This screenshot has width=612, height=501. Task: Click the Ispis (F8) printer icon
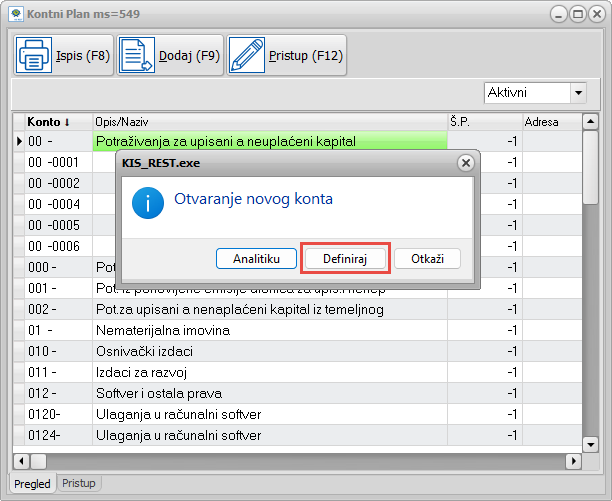click(33, 56)
